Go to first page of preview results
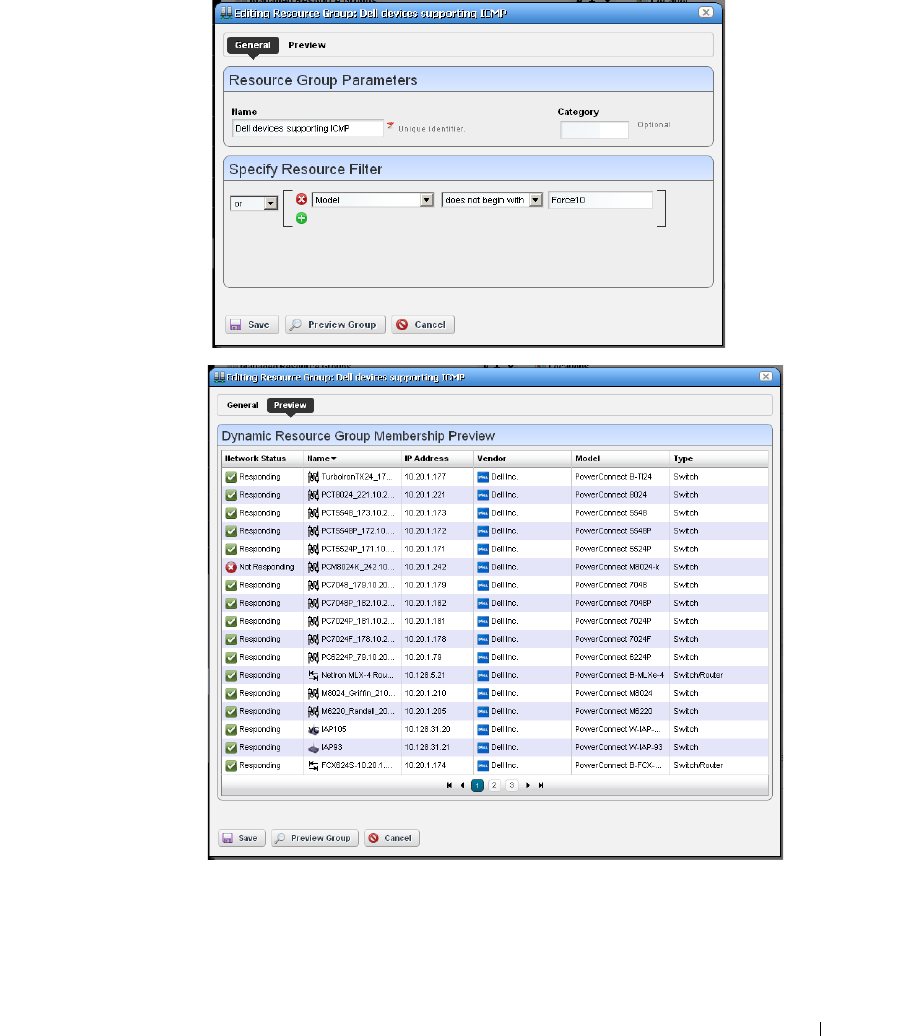Screen dimensions: 900x1036 click(449, 786)
